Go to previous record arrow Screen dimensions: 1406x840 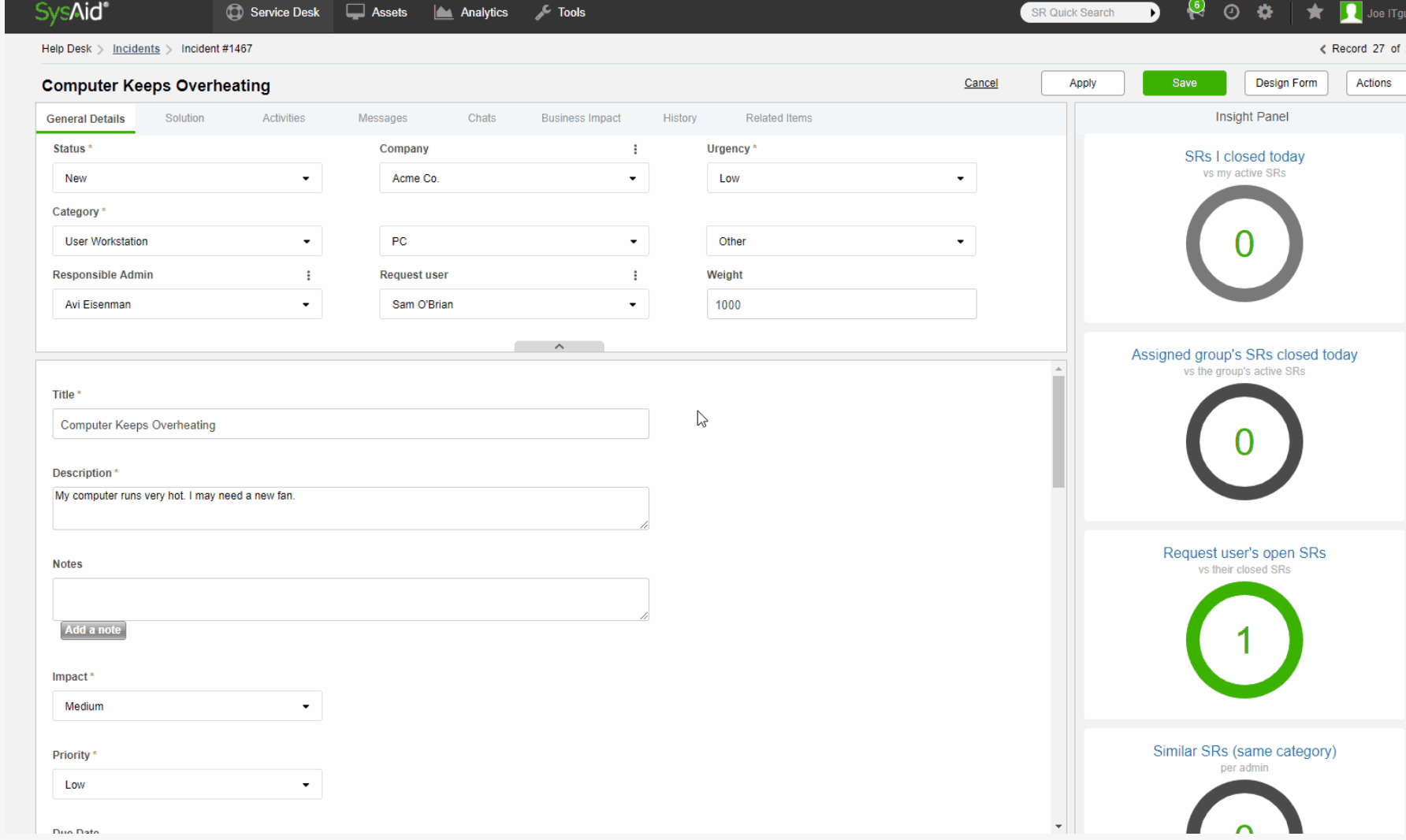tap(1322, 49)
